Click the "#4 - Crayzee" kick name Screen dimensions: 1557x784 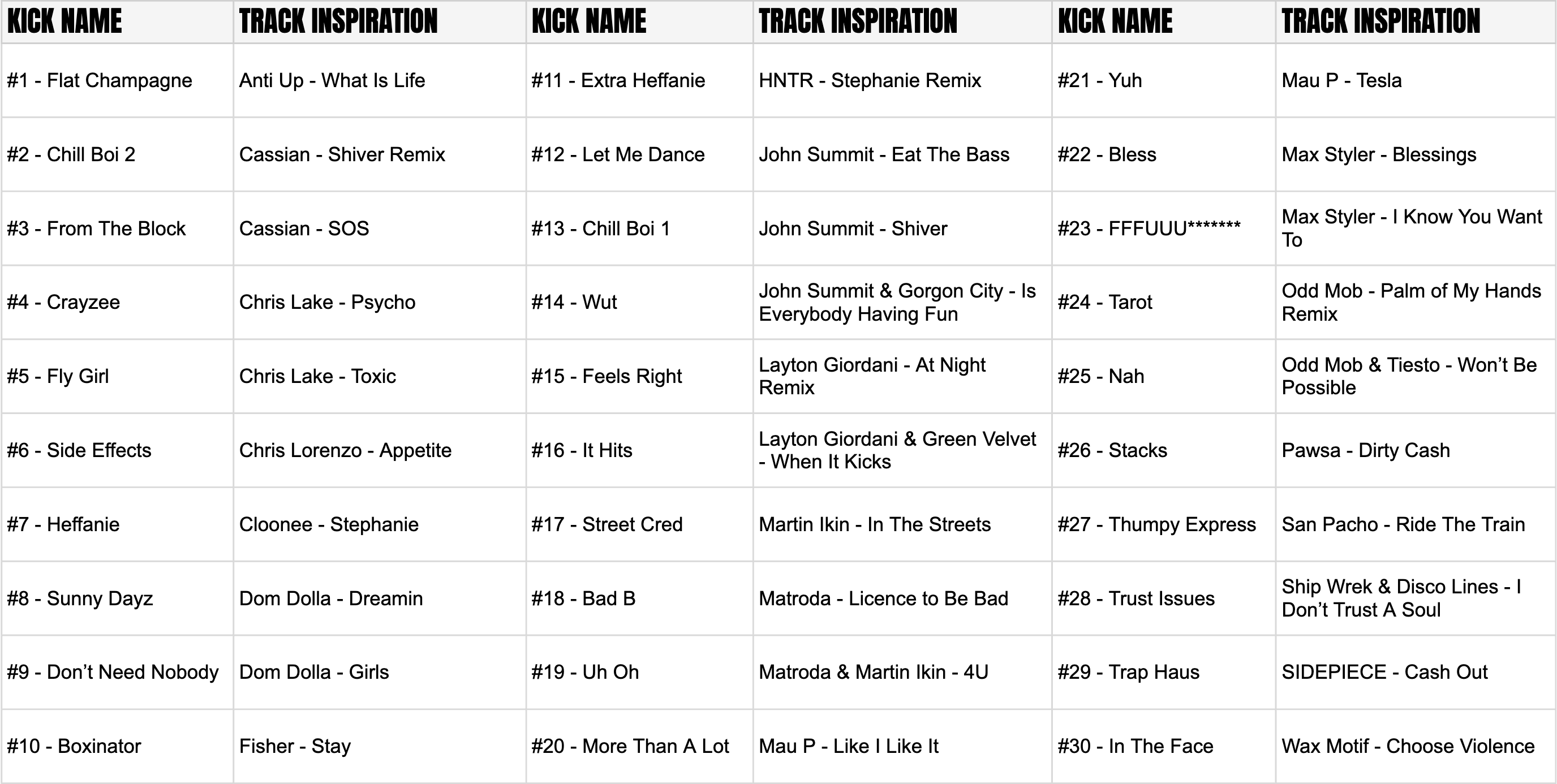click(63, 302)
